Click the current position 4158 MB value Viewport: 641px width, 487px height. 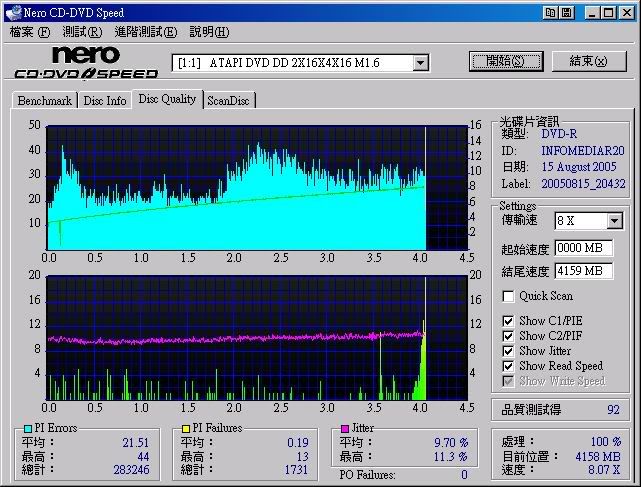[x=598, y=457]
